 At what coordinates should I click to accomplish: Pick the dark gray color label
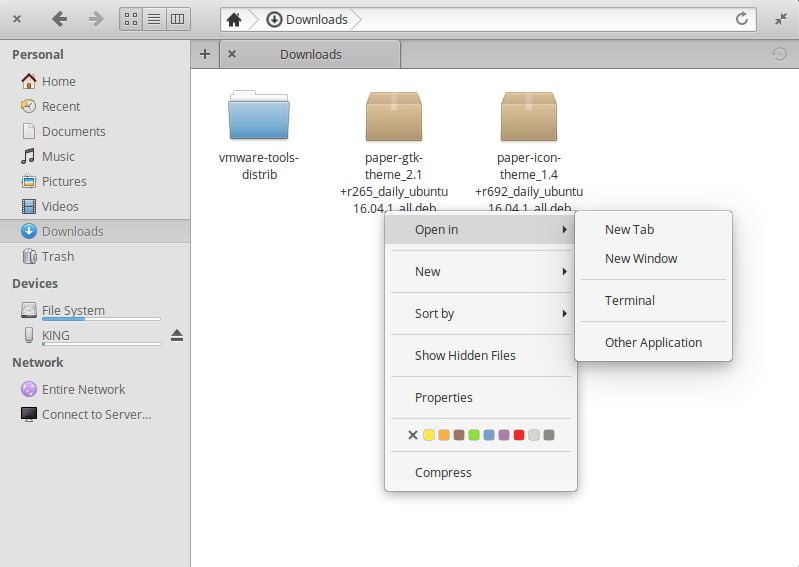[549, 435]
